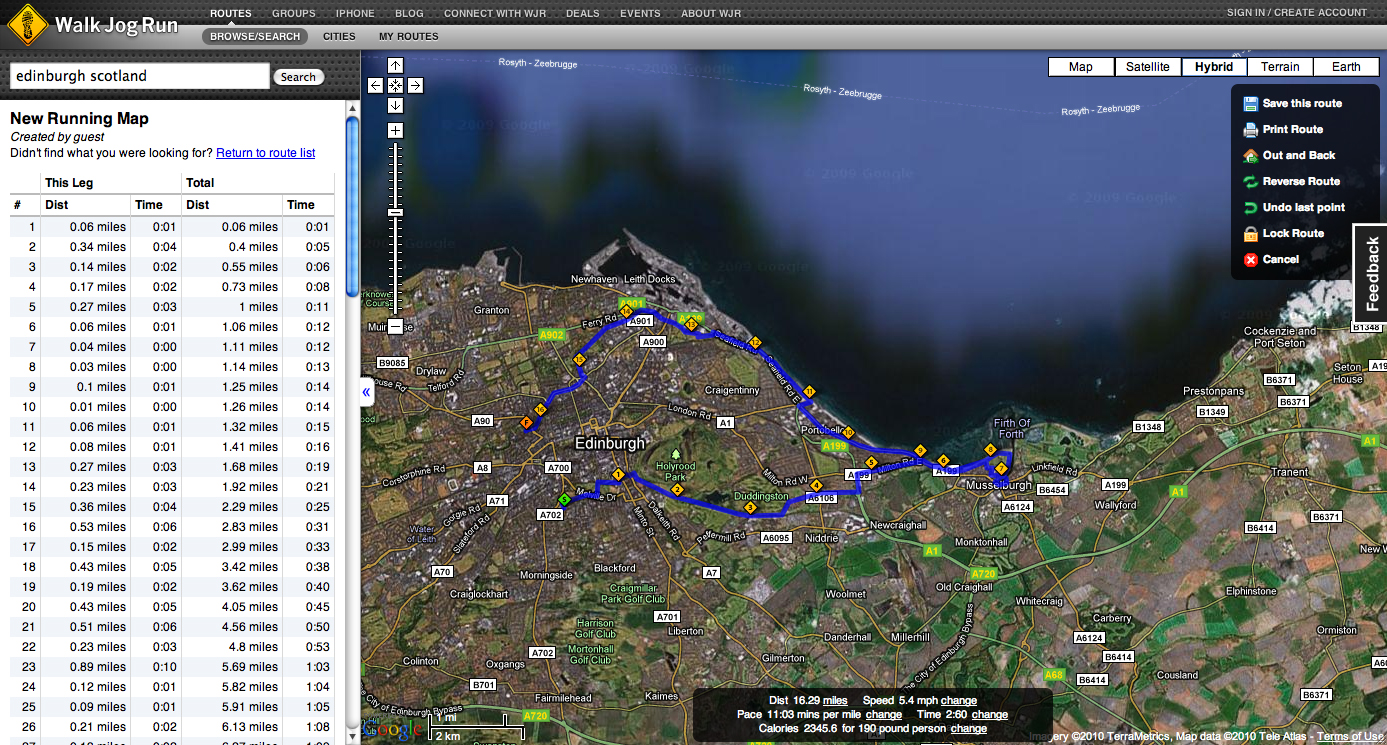Open the Groups menu item
This screenshot has width=1387, height=745.
point(293,13)
